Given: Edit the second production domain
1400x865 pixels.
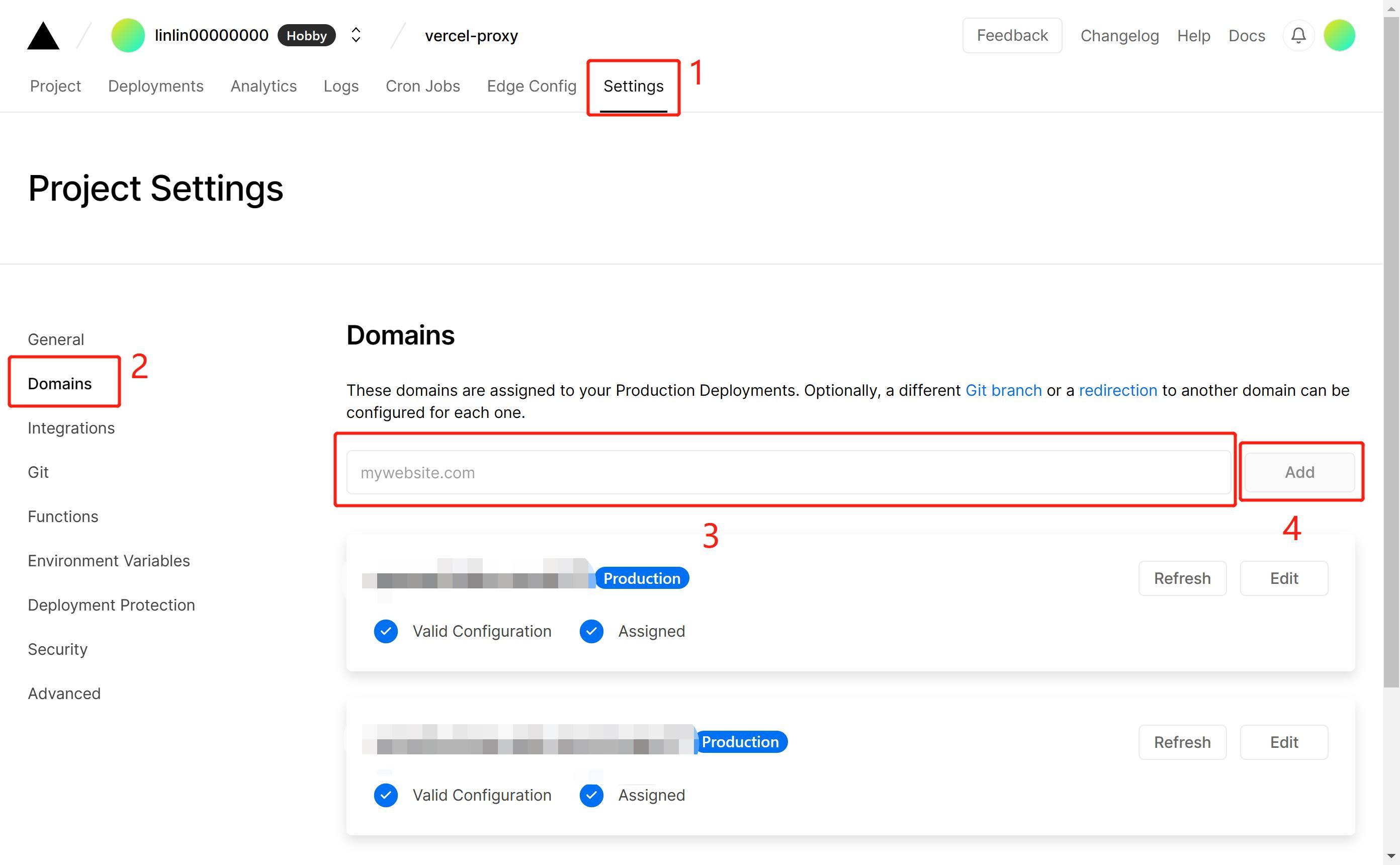Looking at the screenshot, I should 1283,742.
